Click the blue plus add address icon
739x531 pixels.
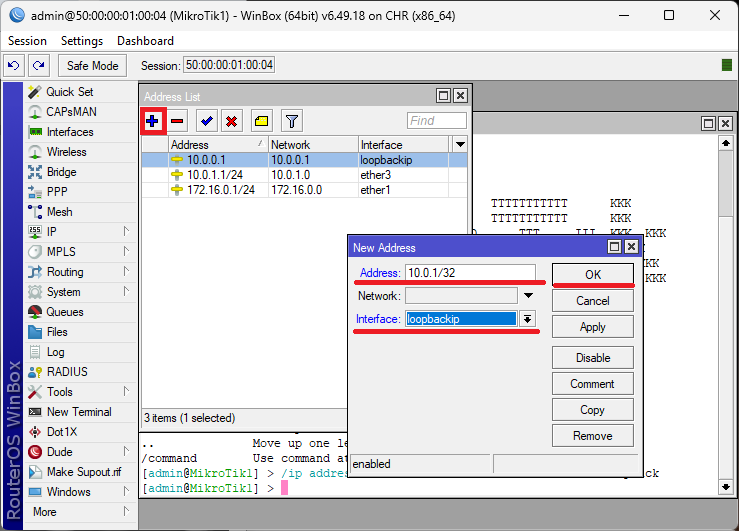pyautogui.click(x=153, y=121)
